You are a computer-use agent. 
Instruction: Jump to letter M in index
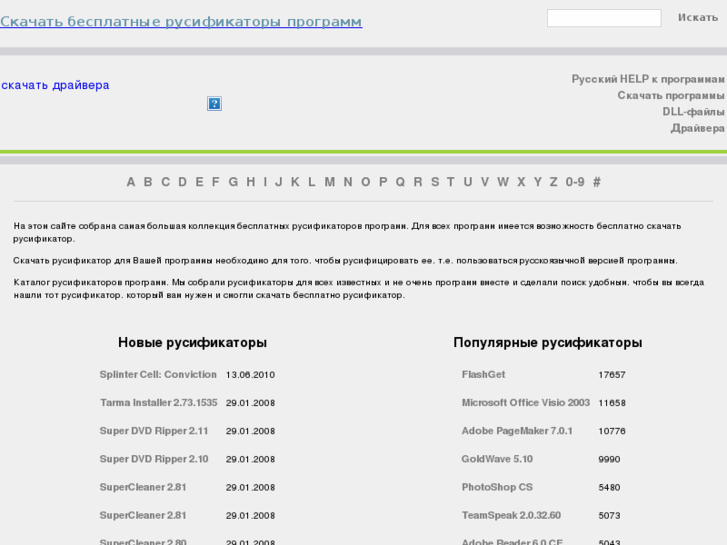(x=330, y=182)
